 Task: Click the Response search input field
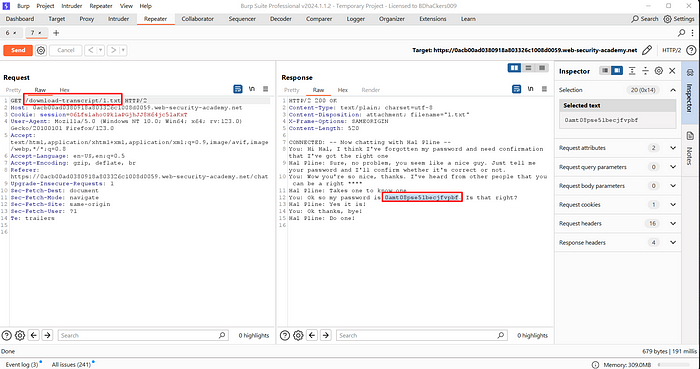click(x=421, y=335)
